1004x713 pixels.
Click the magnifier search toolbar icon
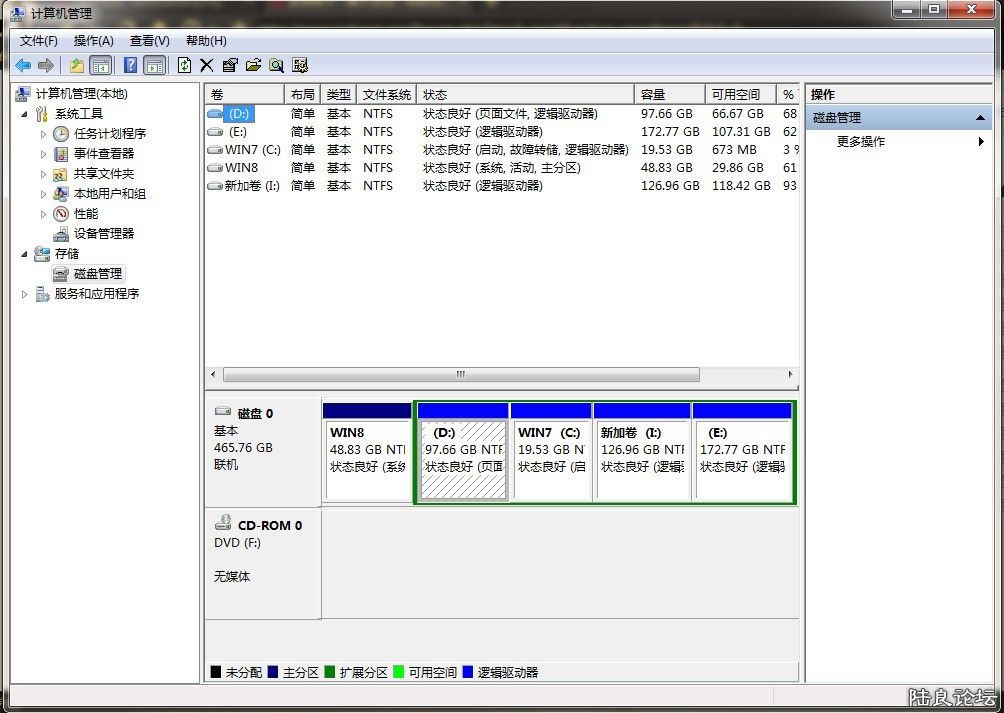(x=276, y=65)
